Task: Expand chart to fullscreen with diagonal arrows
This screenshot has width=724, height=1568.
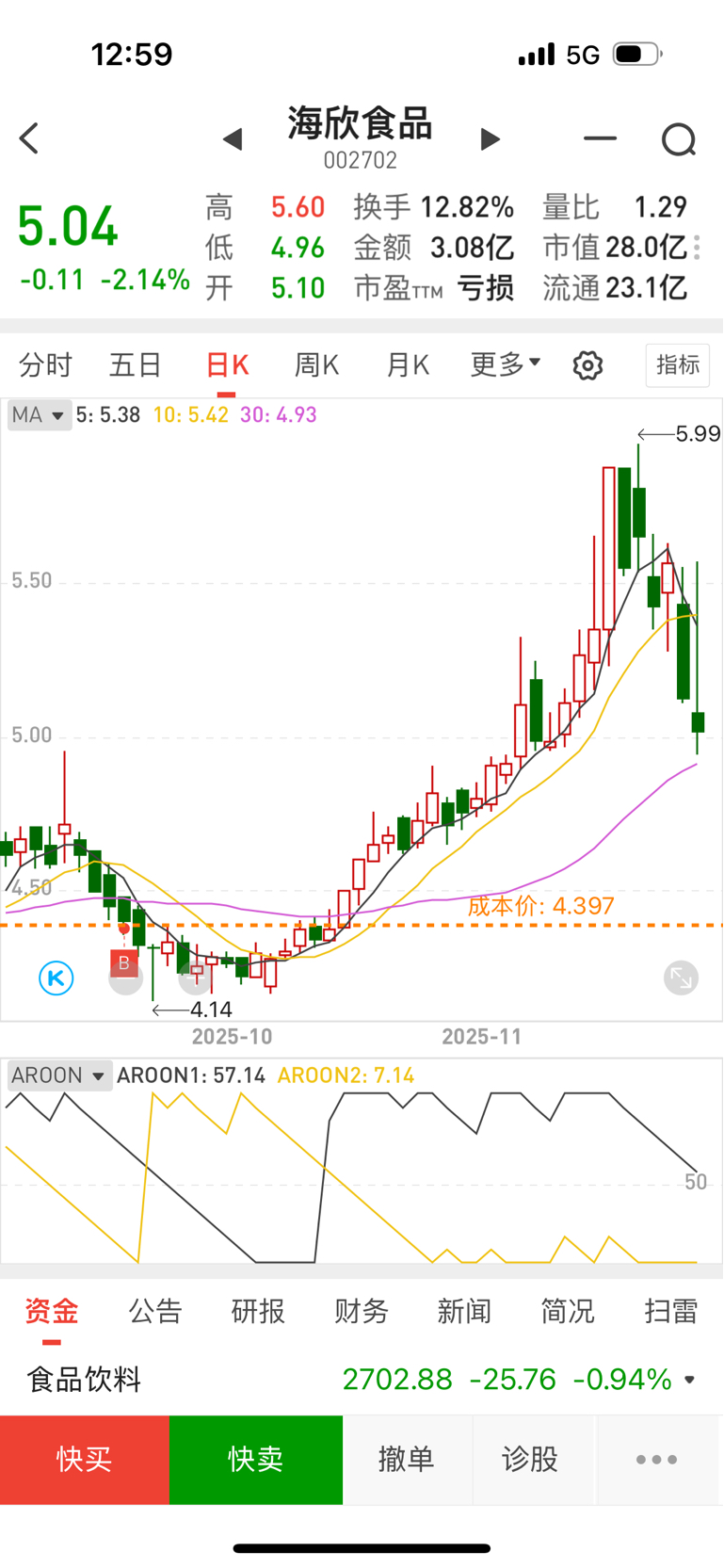Action: 681,978
